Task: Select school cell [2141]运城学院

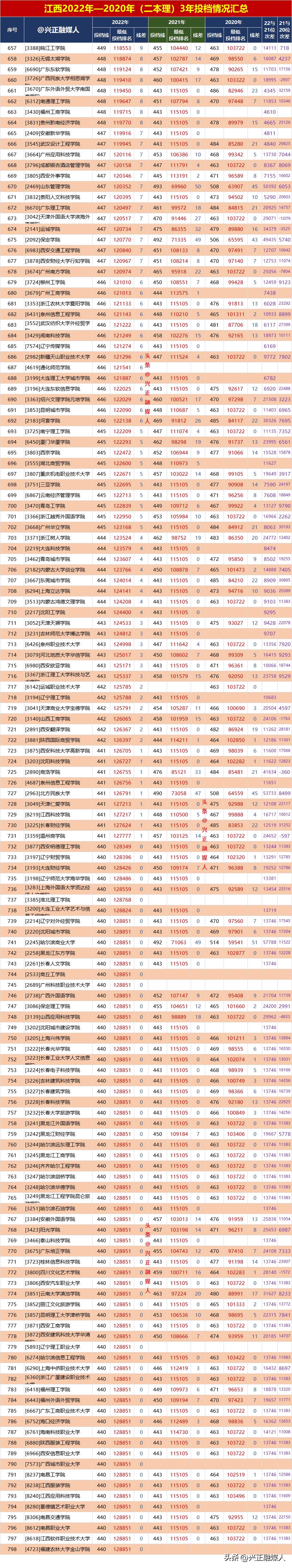Action: pyautogui.click(x=58, y=230)
